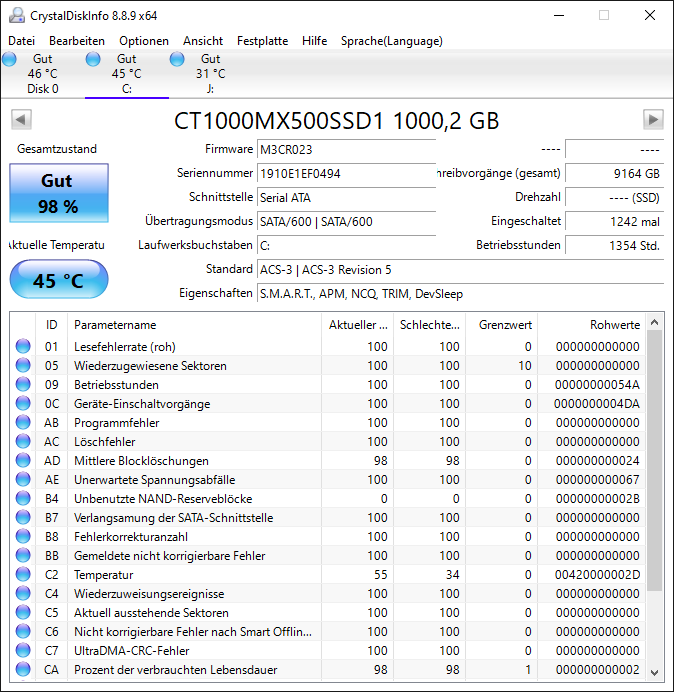
Task: Click the scroll down arrow of attribute list
Action: [655, 672]
